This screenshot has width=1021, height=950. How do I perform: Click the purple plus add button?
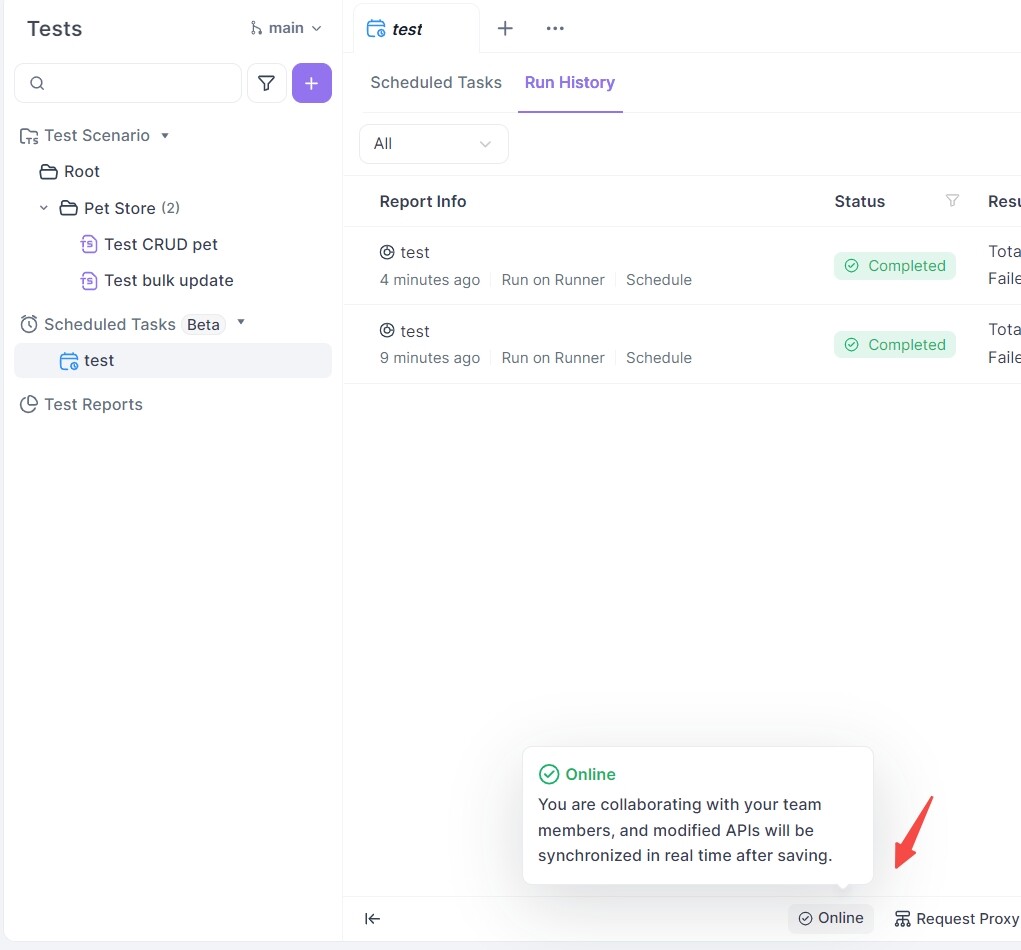[311, 84]
